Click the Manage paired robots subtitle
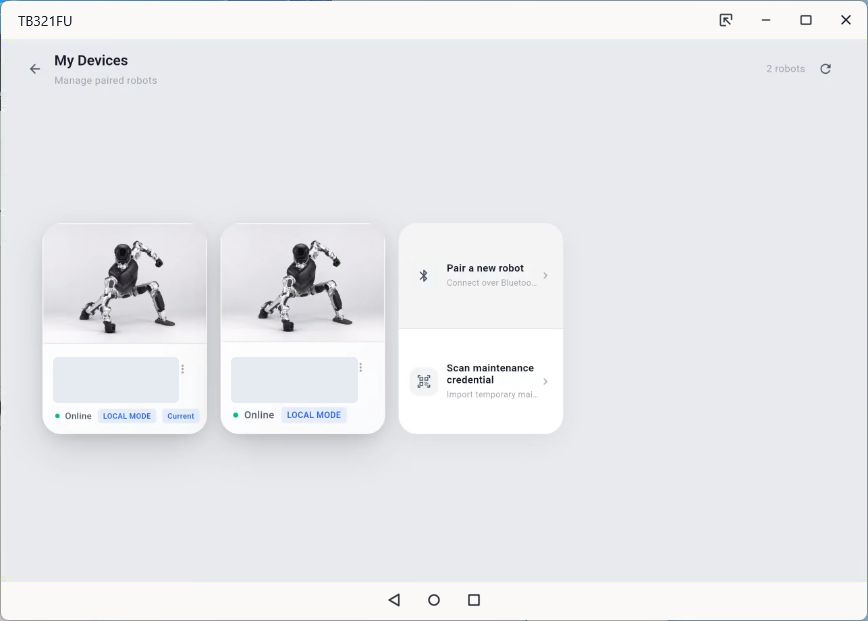The width and height of the screenshot is (868, 621). 106,80
